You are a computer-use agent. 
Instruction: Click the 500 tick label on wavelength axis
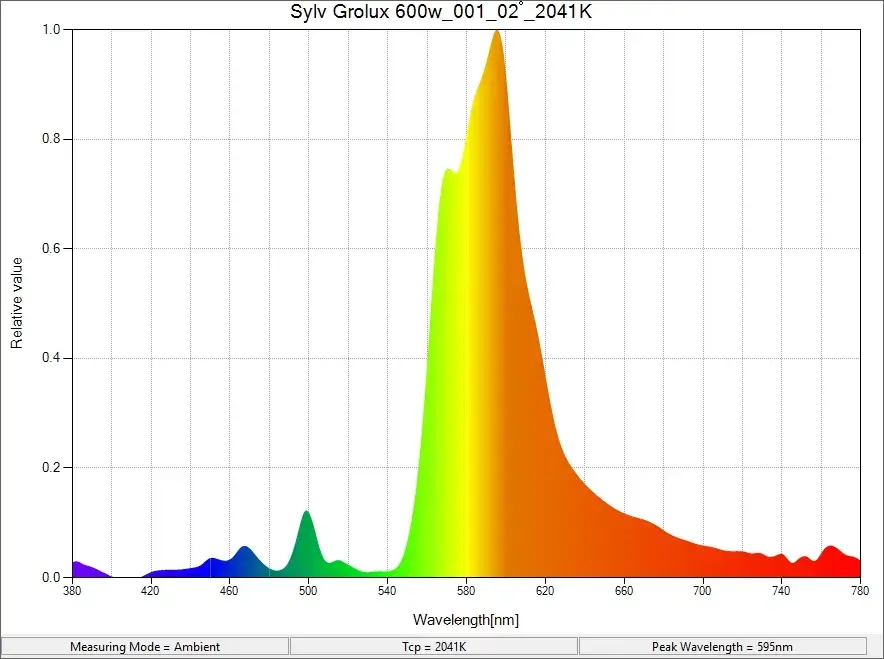tap(308, 591)
